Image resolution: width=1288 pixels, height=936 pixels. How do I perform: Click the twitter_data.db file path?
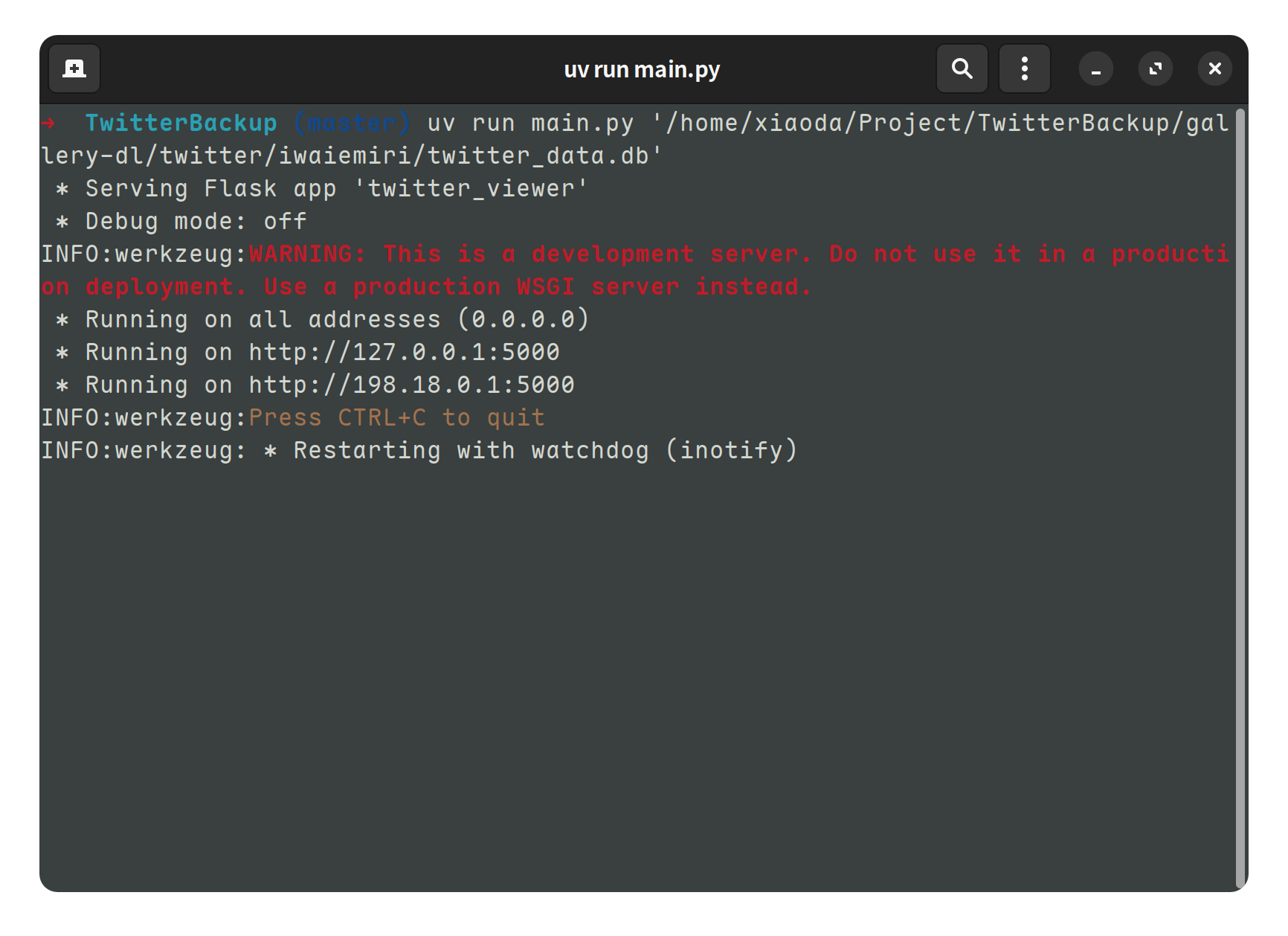point(635,139)
